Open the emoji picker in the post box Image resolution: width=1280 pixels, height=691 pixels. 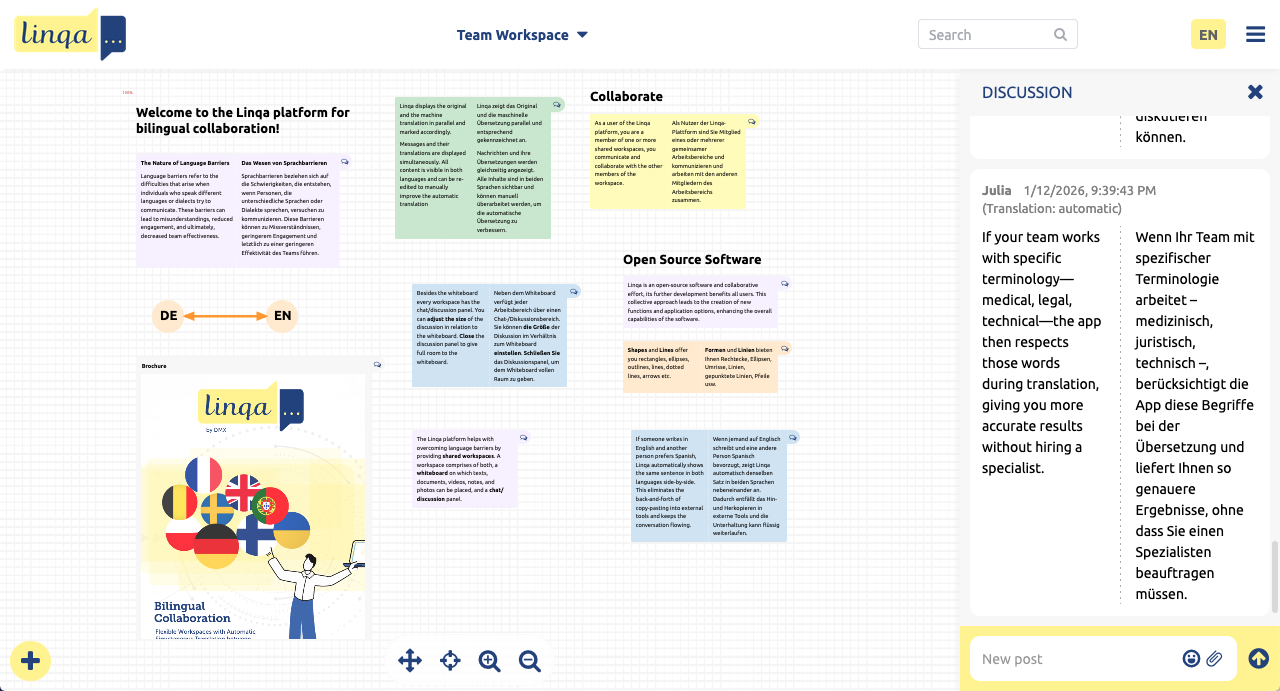tap(1191, 658)
